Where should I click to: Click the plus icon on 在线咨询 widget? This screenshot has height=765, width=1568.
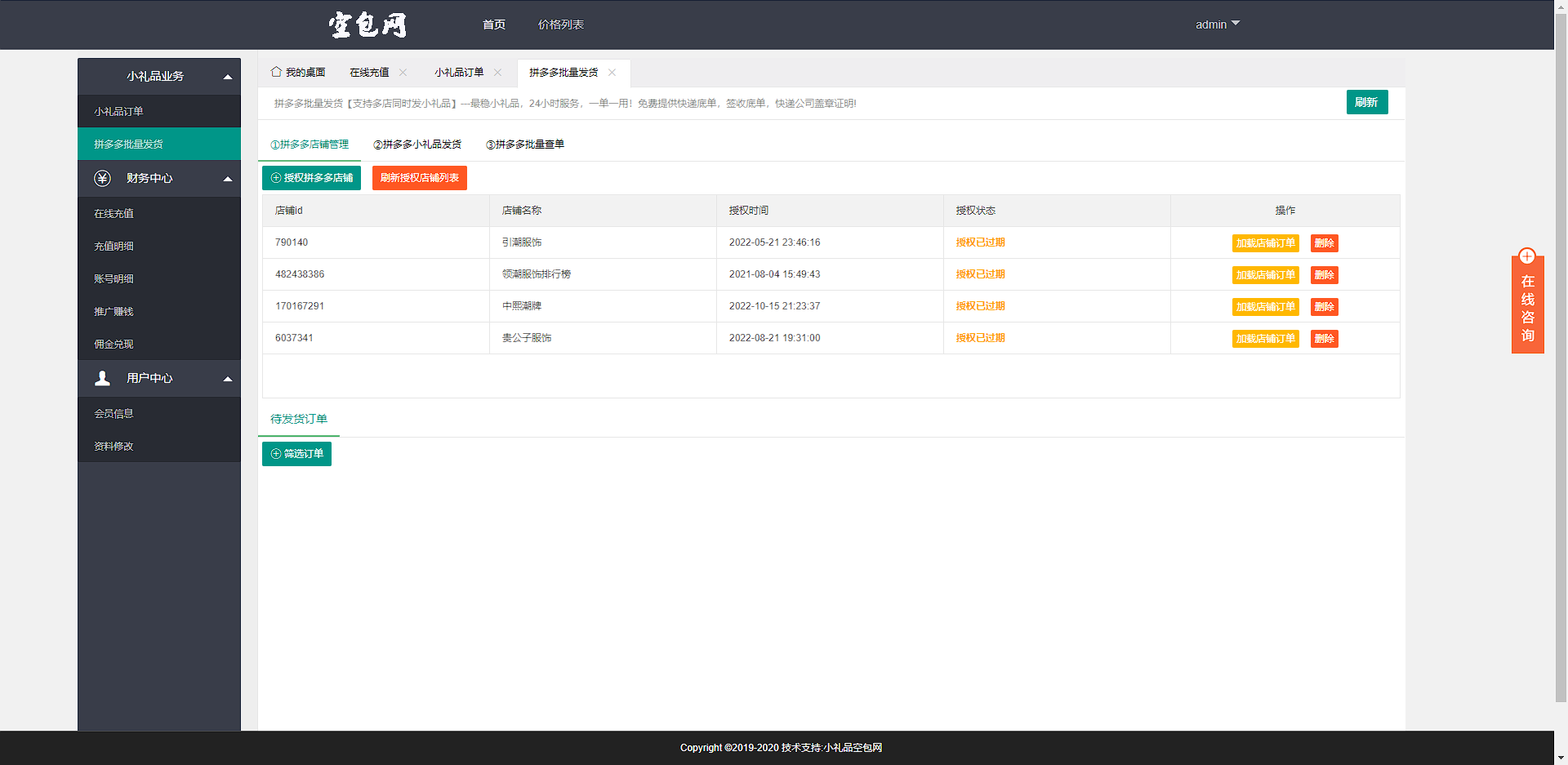pos(1527,256)
